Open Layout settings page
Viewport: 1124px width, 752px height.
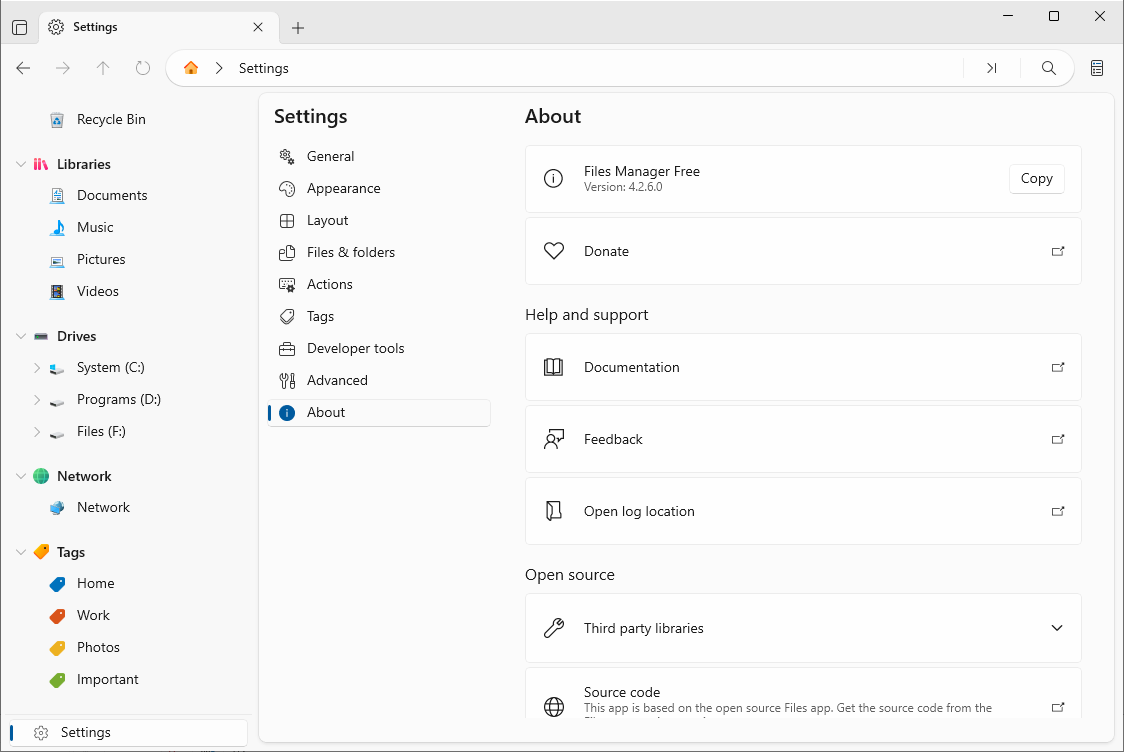click(x=378, y=221)
